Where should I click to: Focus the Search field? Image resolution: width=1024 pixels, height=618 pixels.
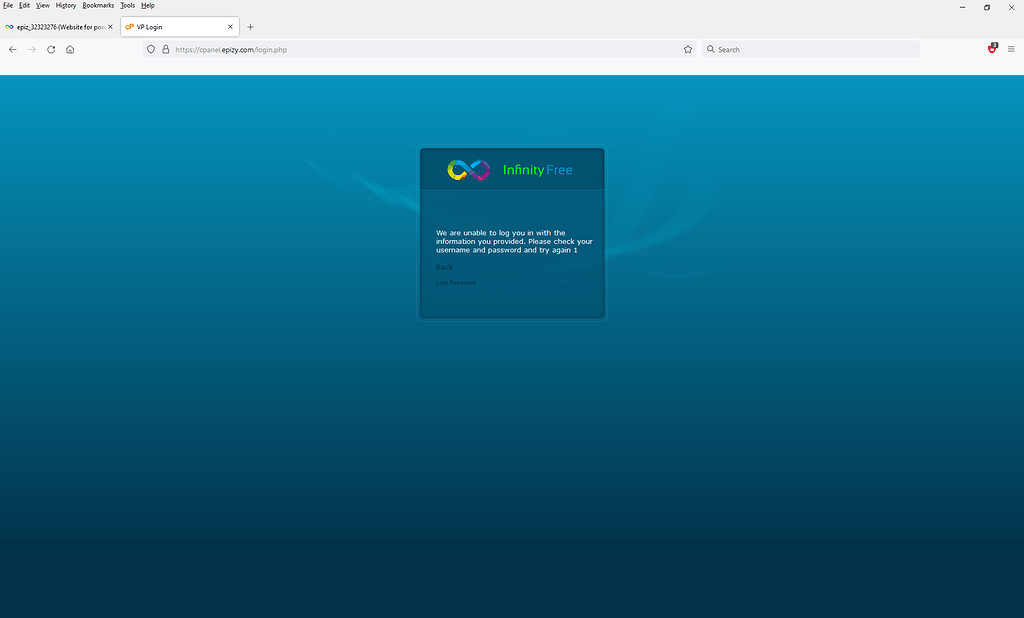[780, 48]
